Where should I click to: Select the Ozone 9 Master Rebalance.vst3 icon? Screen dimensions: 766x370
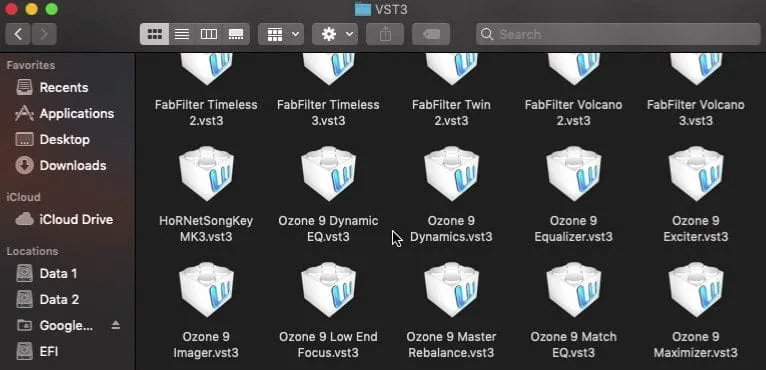pos(451,289)
